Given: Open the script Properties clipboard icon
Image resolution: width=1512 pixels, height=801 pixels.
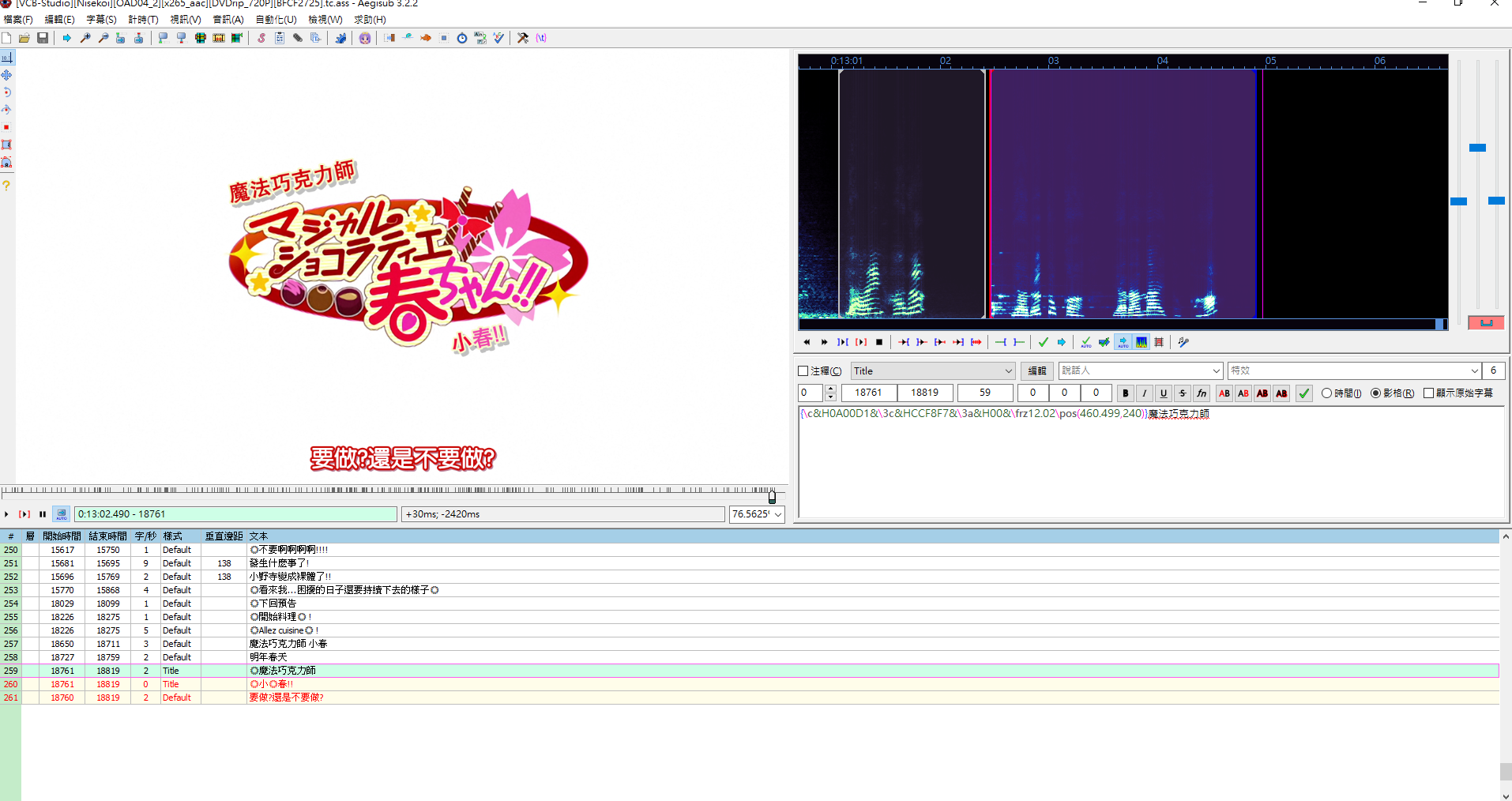Looking at the screenshot, I should point(280,38).
